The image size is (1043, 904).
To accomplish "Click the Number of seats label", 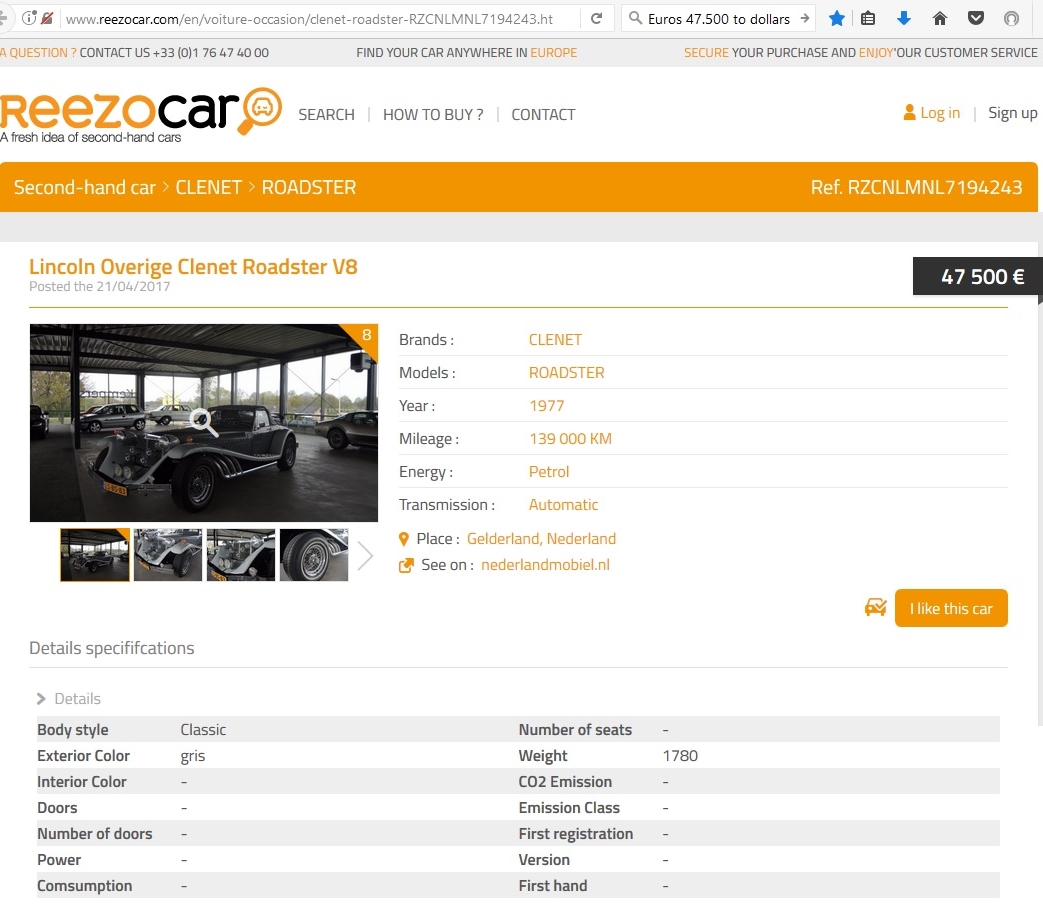I will pyautogui.click(x=575, y=730).
